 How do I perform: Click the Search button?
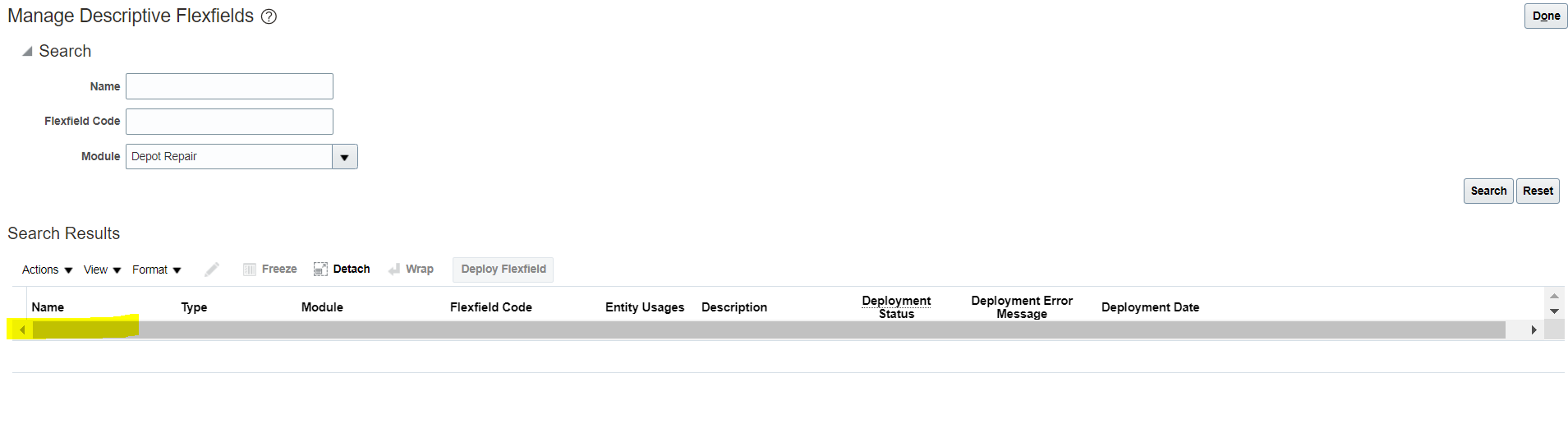[1488, 191]
